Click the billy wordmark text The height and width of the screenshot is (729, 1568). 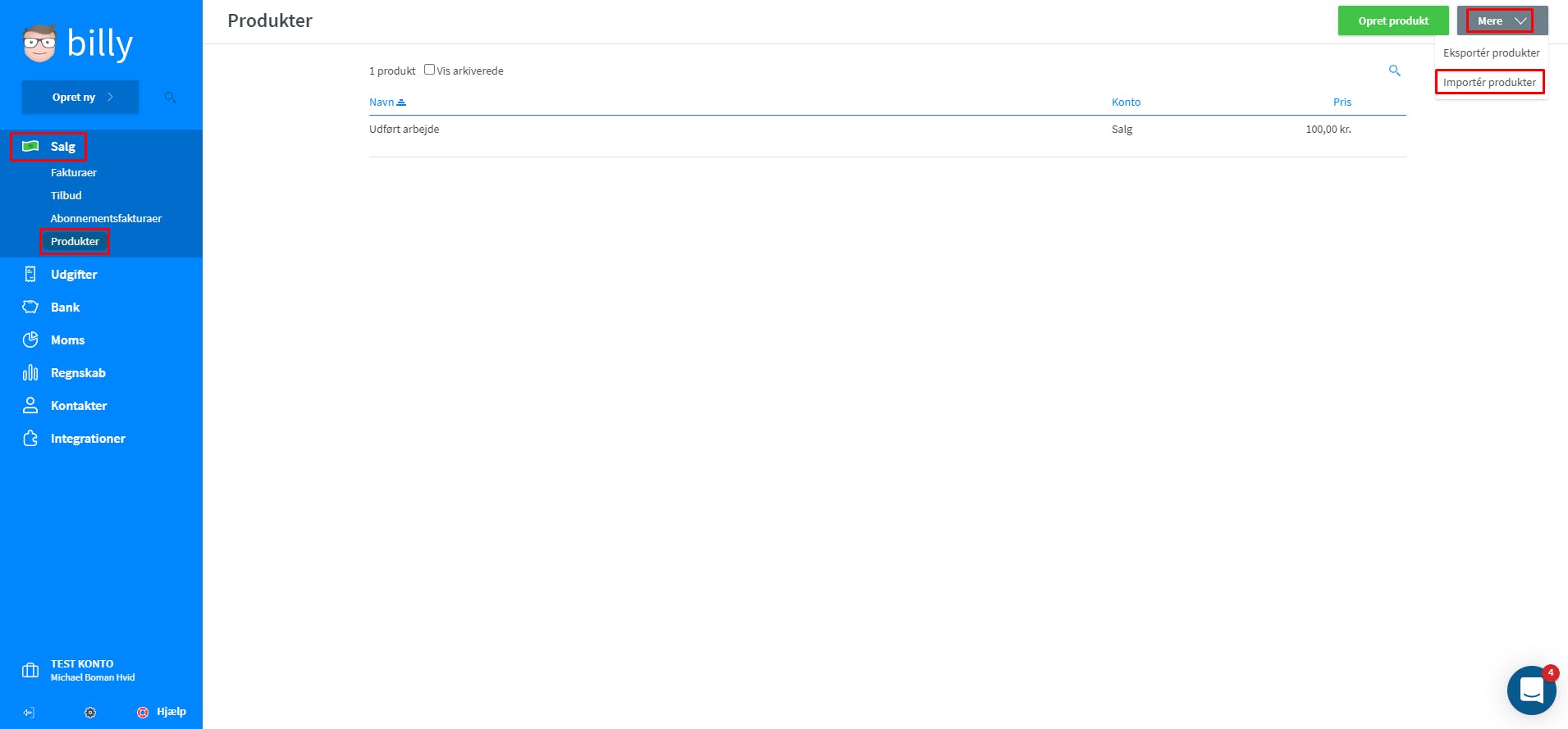(x=99, y=43)
